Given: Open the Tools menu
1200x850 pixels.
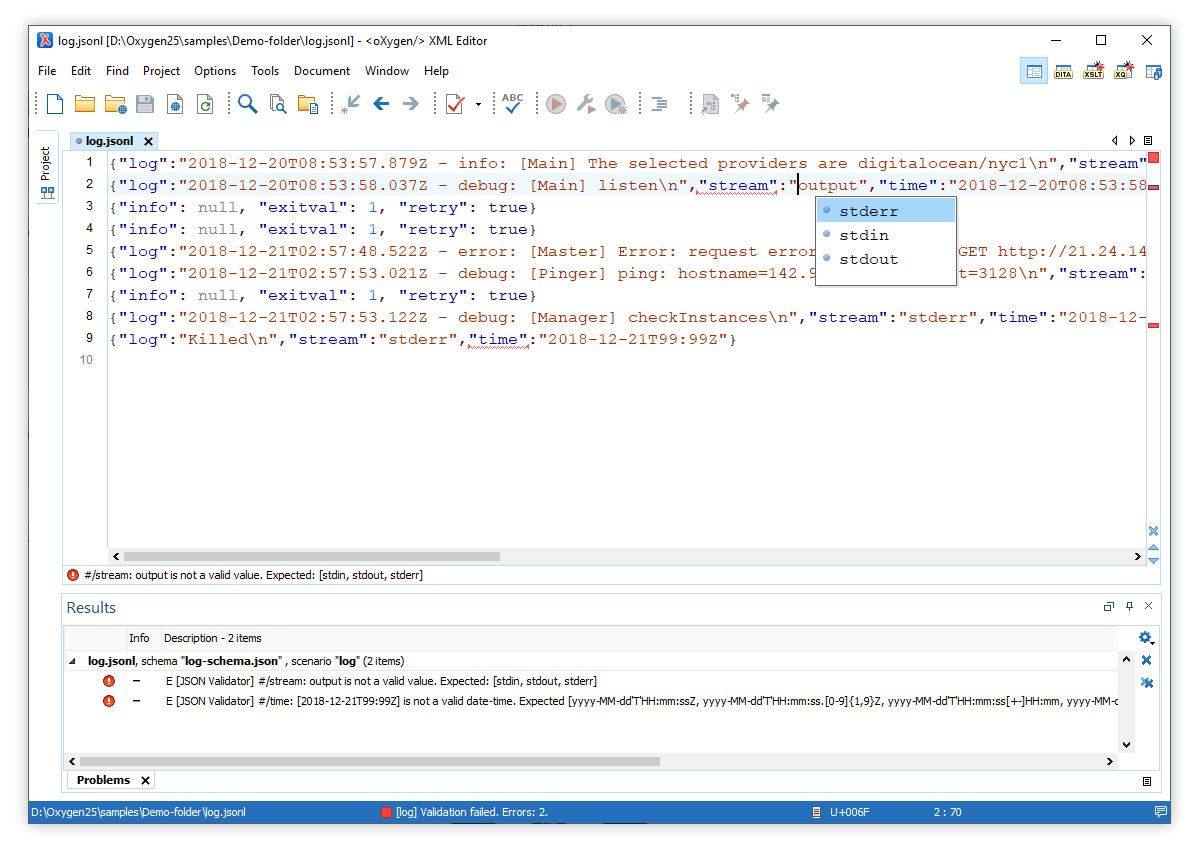Looking at the screenshot, I should [x=265, y=71].
